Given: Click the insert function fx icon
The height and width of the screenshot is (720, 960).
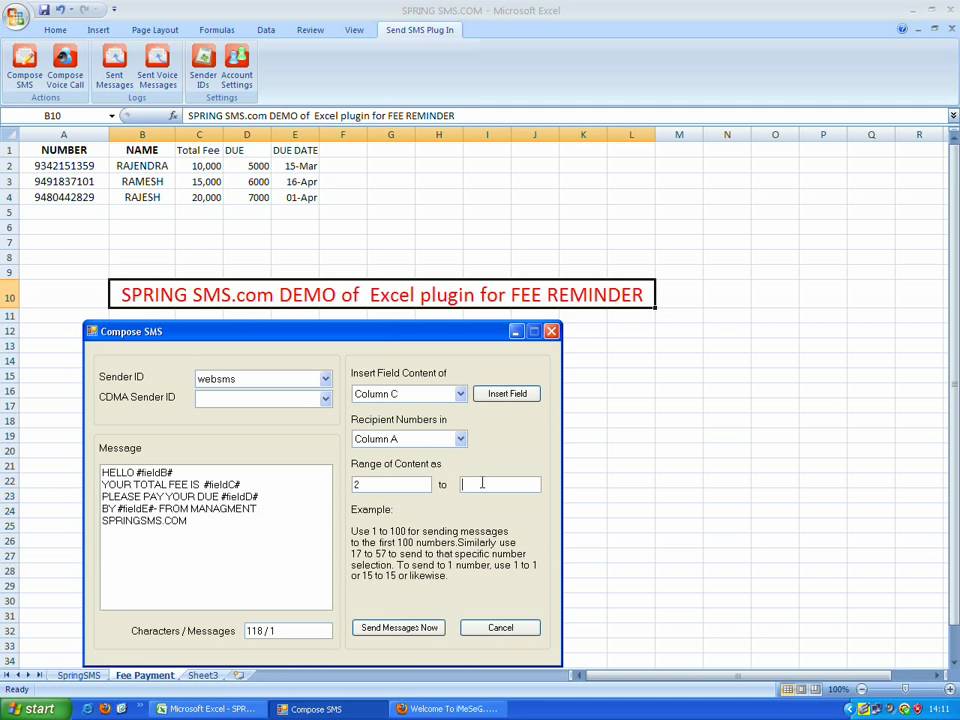Looking at the screenshot, I should pyautogui.click(x=173, y=115).
